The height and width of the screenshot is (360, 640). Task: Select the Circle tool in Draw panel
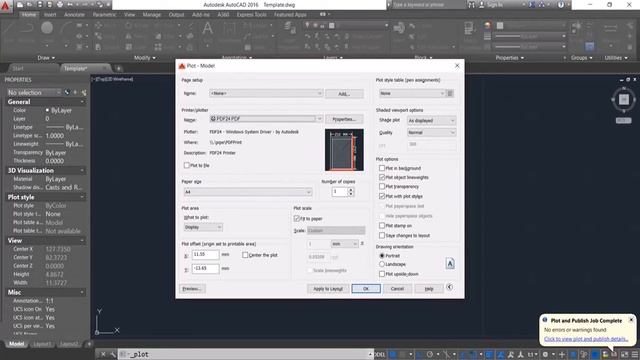click(x=47, y=28)
